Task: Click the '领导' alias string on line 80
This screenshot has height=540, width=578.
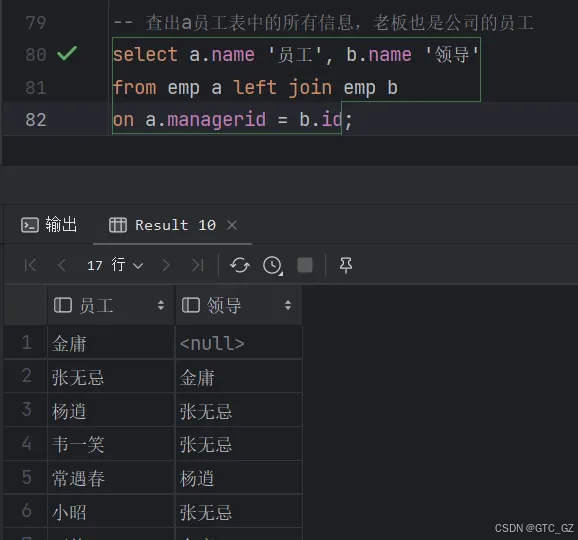Action: [x=452, y=55]
